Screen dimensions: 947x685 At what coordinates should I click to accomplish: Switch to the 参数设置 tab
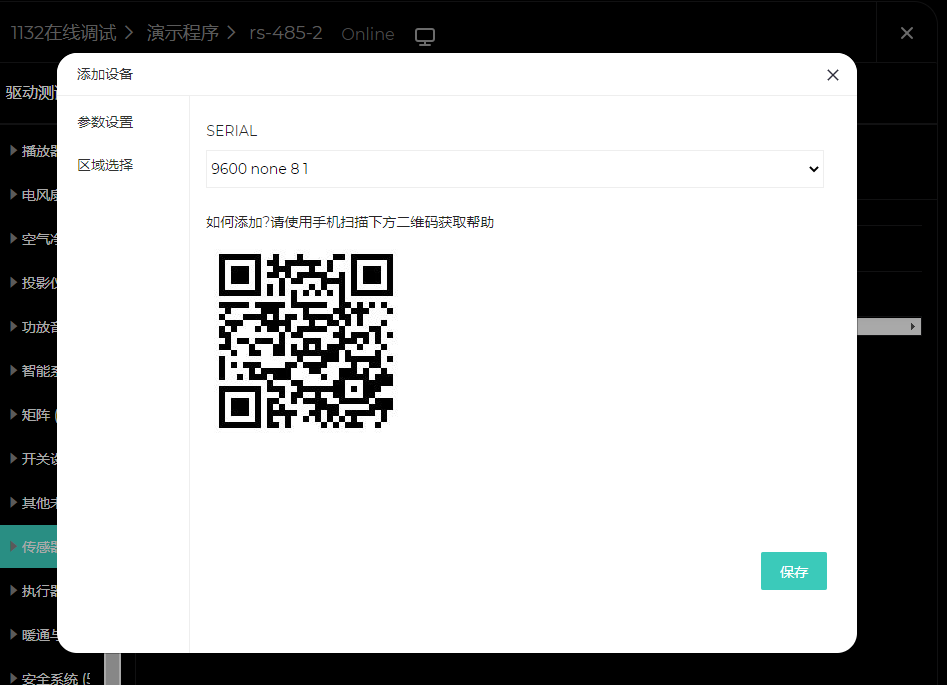105,122
